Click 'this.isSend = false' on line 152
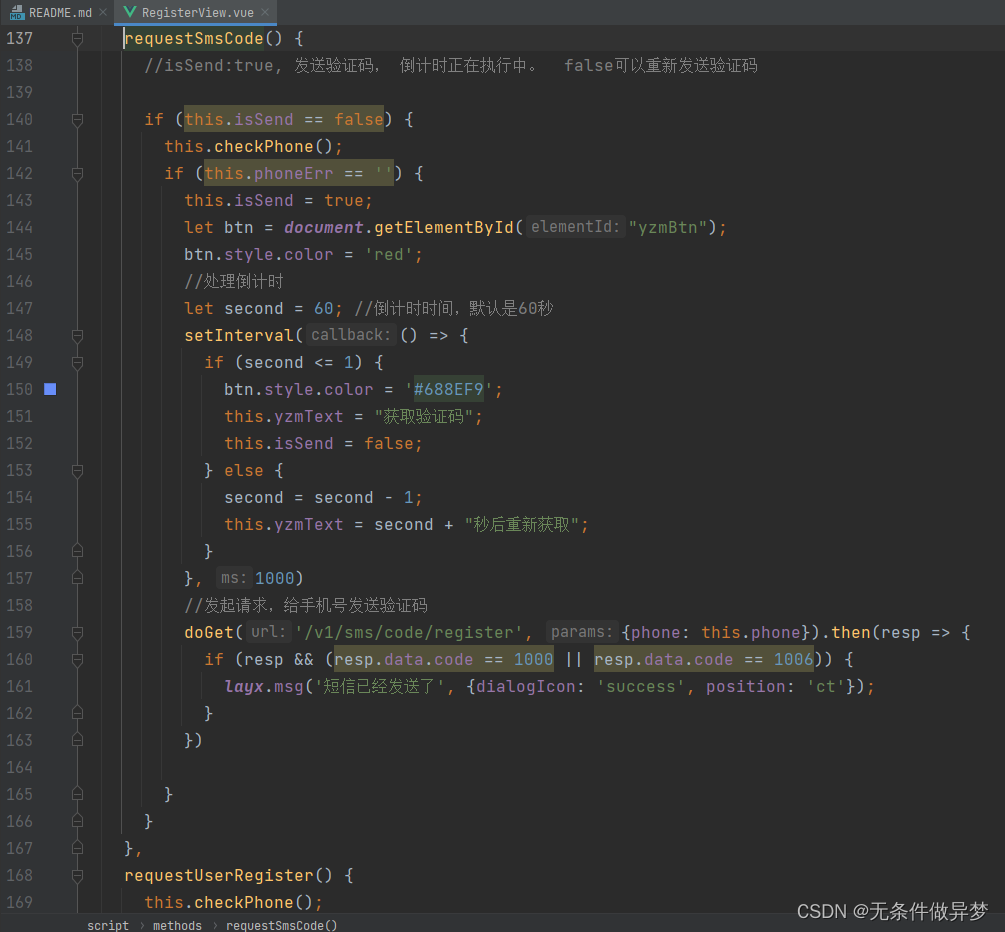This screenshot has width=1005, height=932. tap(319, 444)
